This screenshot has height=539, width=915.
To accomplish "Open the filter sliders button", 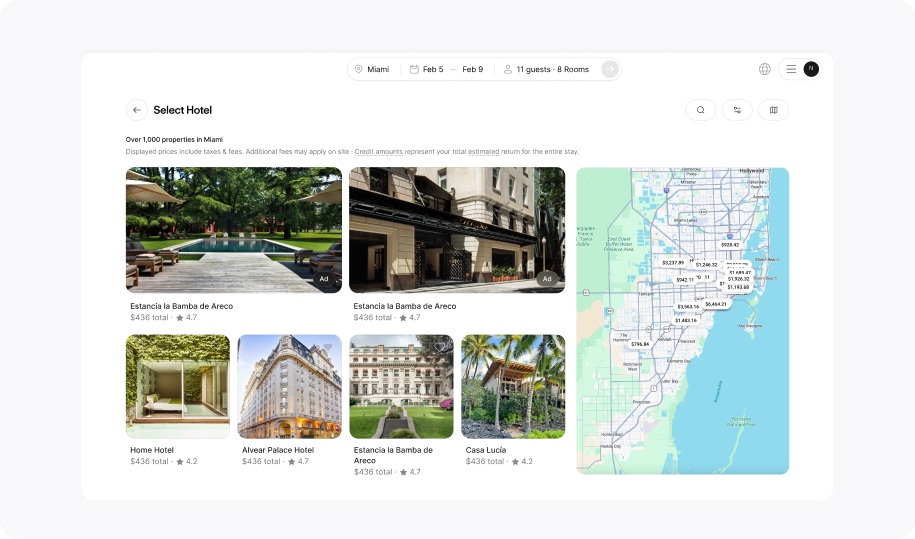I will [737, 110].
